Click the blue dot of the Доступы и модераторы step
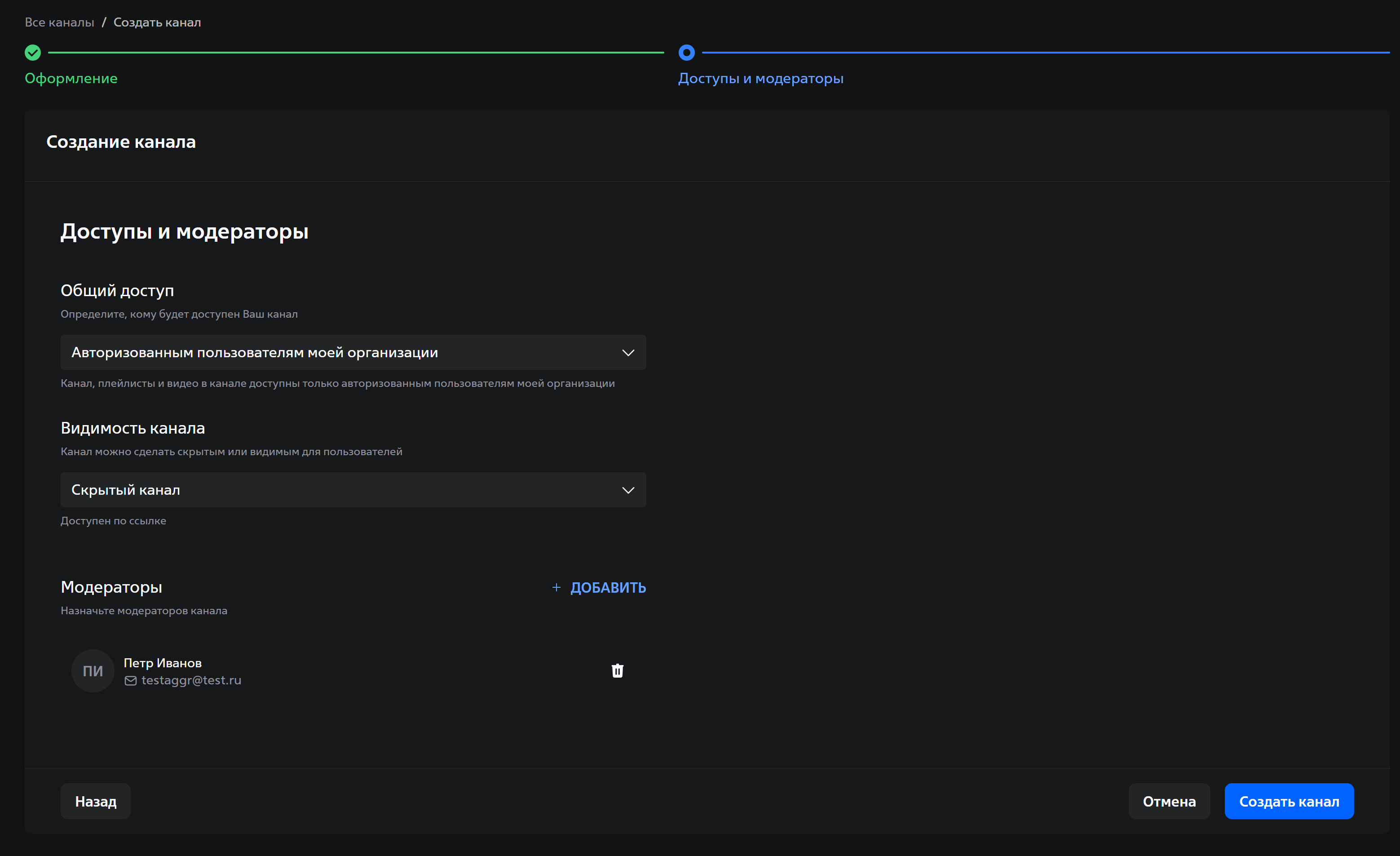 (687, 52)
